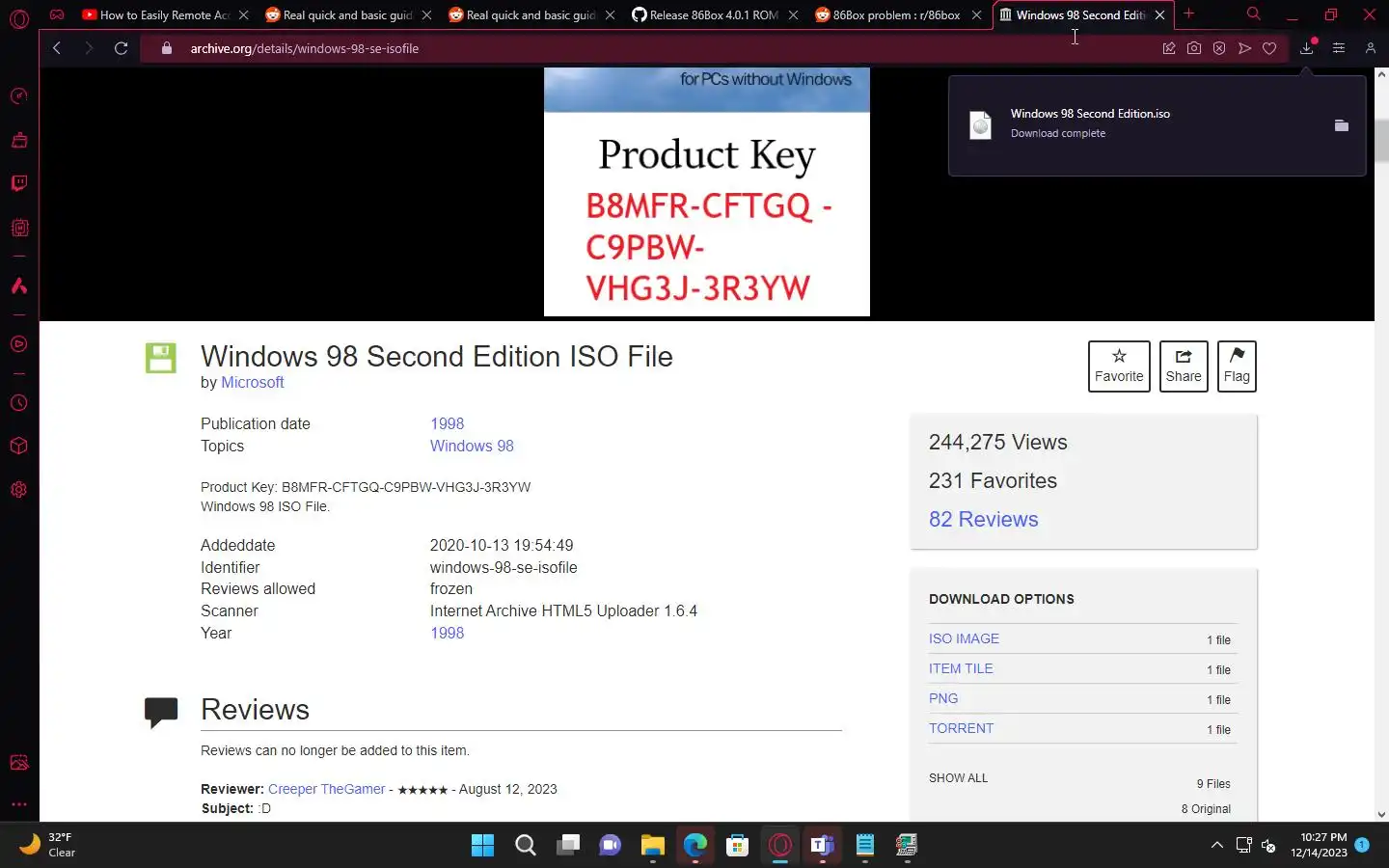The image size is (1389, 868).
Task: Open the profile account icon
Action: pos(1370,48)
